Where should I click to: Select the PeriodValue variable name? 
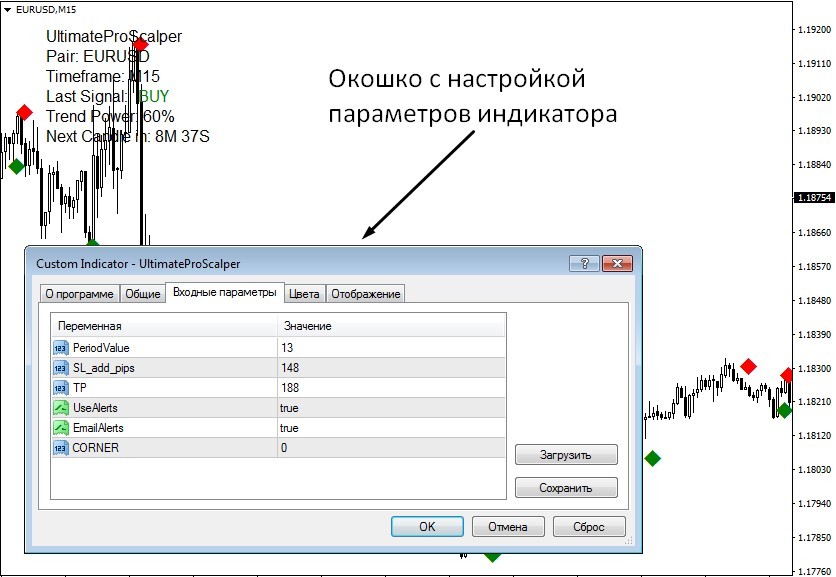click(x=101, y=348)
